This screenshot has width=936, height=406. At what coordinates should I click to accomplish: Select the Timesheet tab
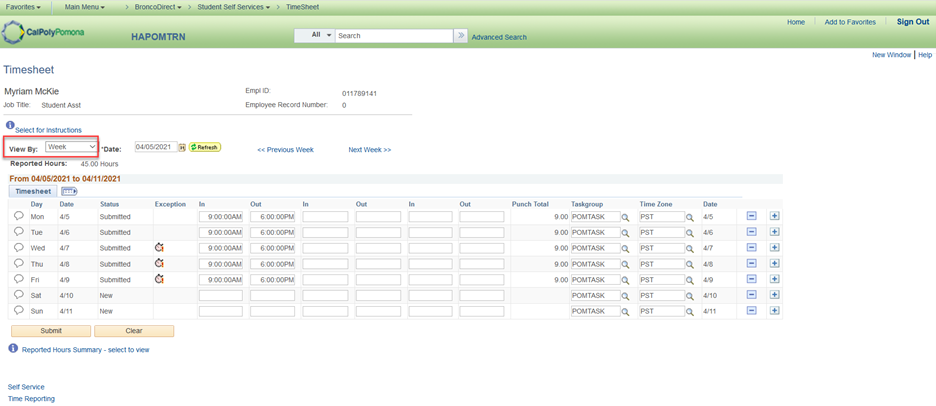pos(33,192)
